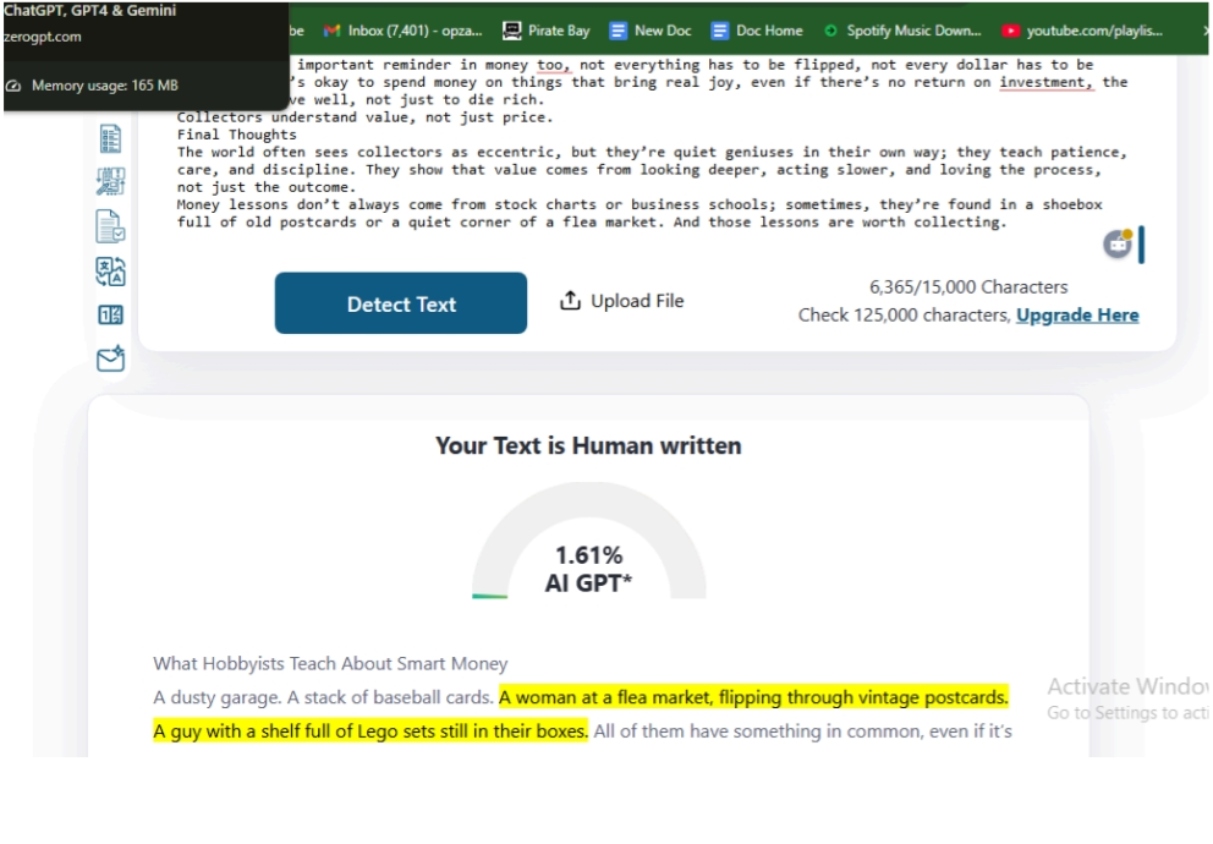The width and height of the screenshot is (1213, 844).
Task: Click the "6,365/15,000 Characters" counter
Action: click(968, 287)
